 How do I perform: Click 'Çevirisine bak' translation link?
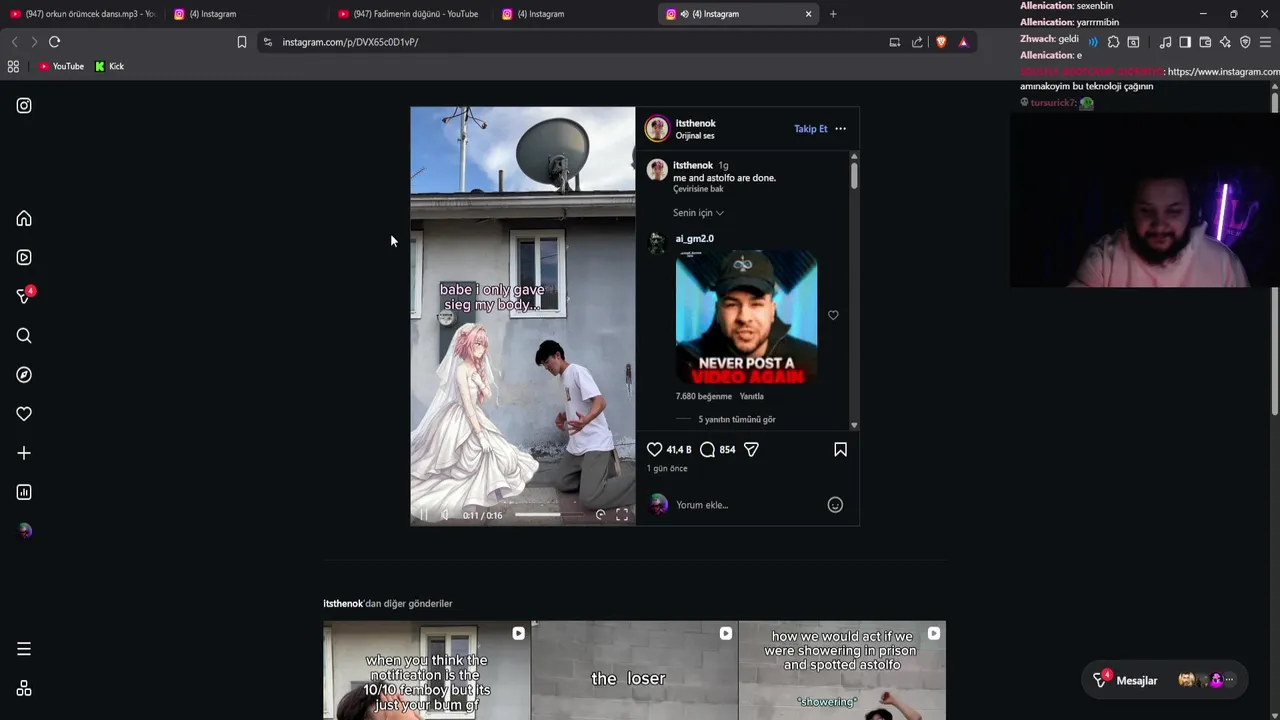point(698,189)
